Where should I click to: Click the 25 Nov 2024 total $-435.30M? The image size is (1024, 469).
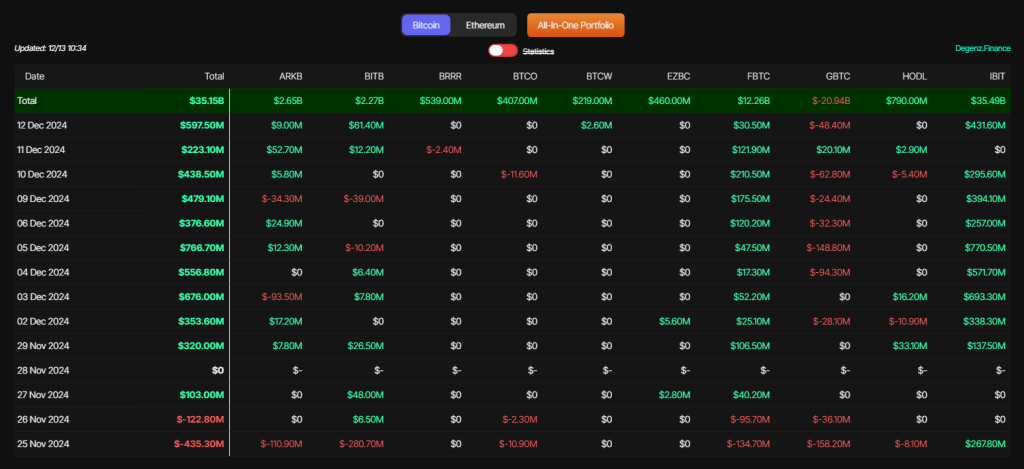click(x=198, y=443)
